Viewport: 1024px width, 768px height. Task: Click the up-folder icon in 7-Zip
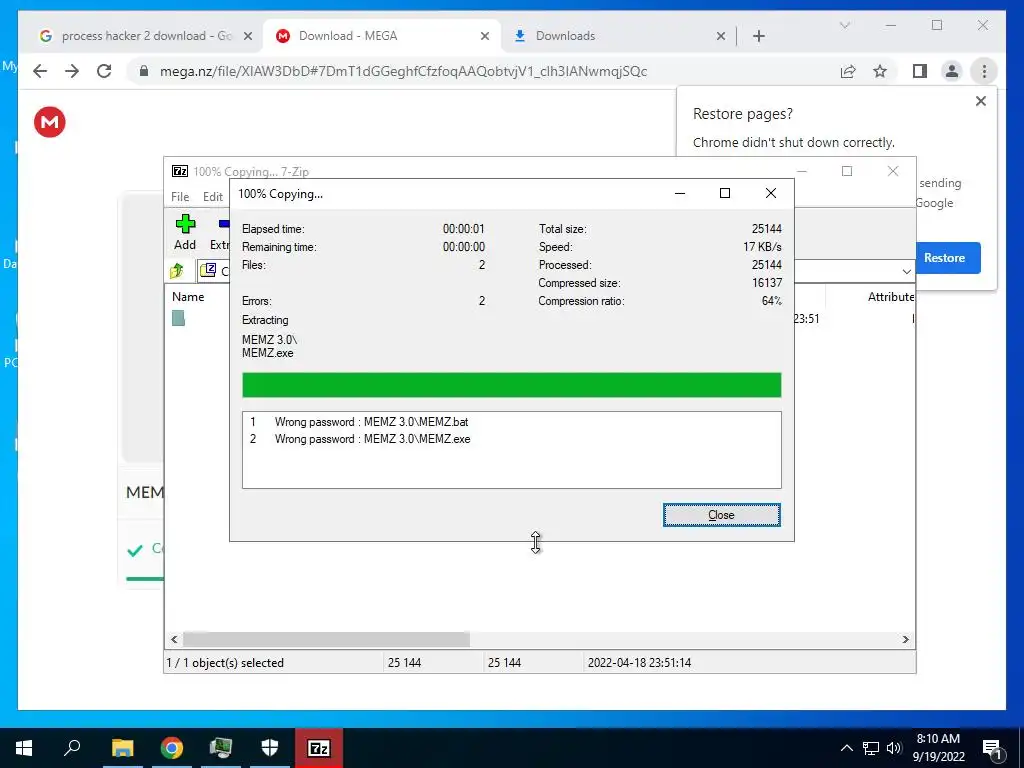pyautogui.click(x=177, y=270)
